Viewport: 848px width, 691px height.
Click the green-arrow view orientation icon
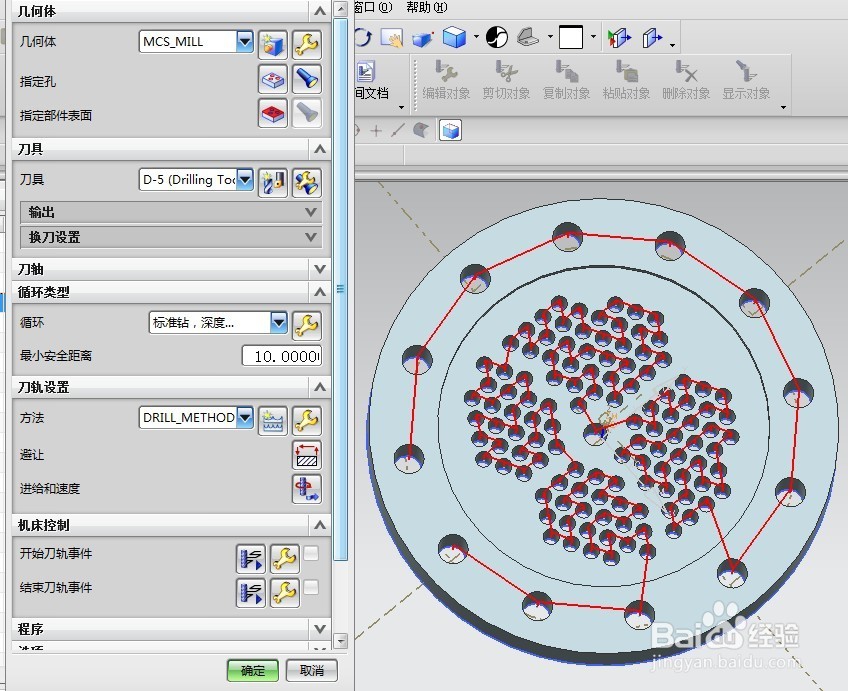coord(619,38)
